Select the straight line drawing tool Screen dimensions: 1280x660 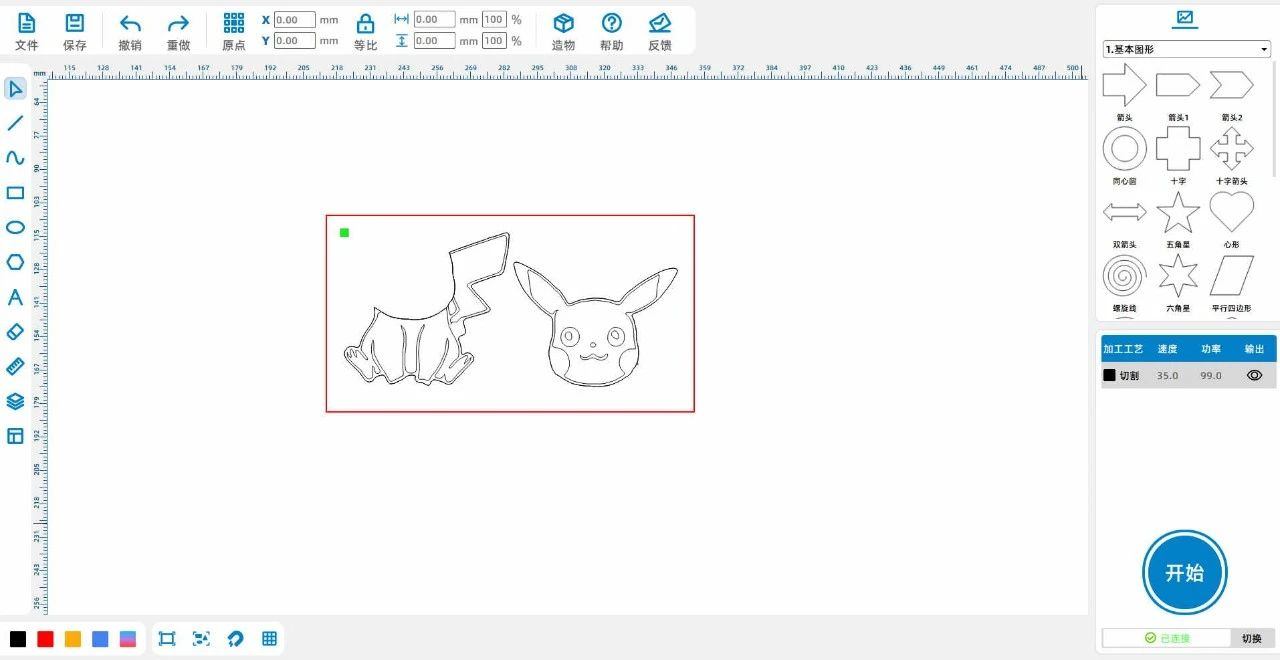(15, 124)
